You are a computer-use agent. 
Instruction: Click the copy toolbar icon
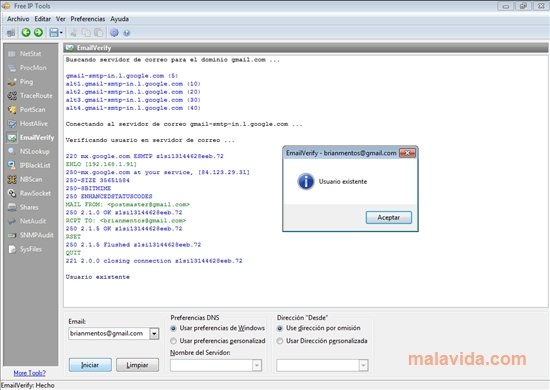(x=86, y=33)
